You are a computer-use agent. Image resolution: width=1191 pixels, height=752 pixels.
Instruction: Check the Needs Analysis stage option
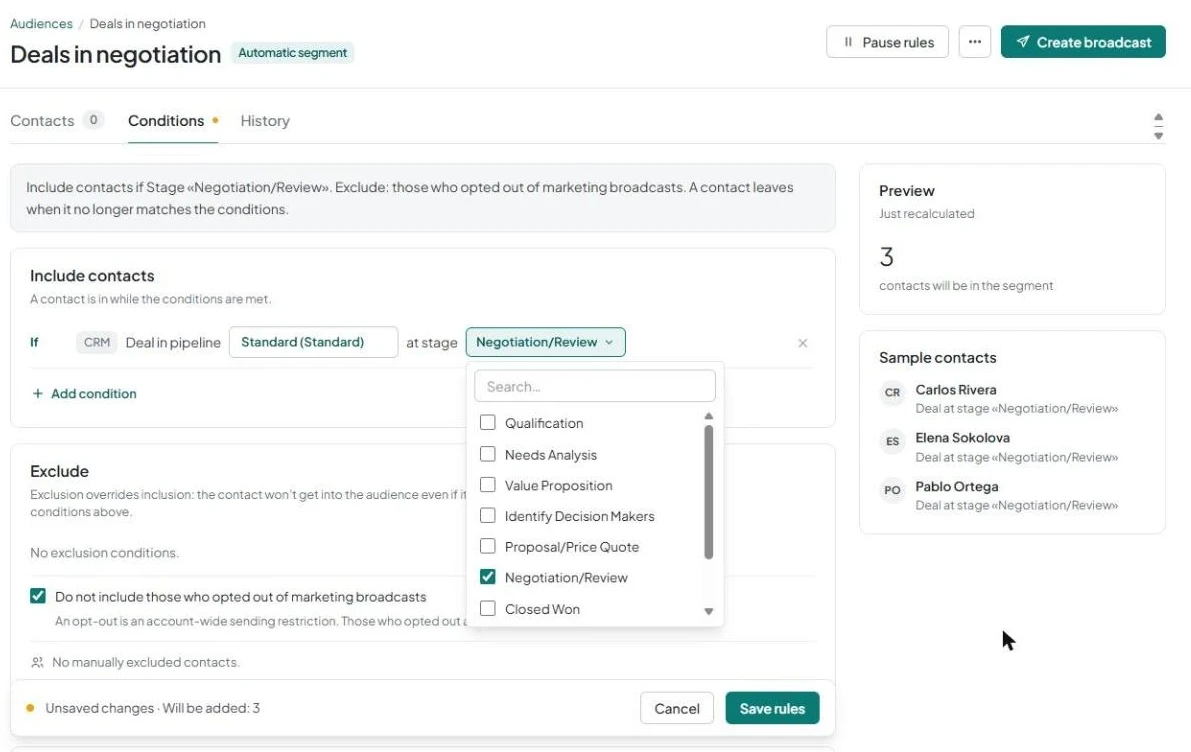pyautogui.click(x=488, y=454)
